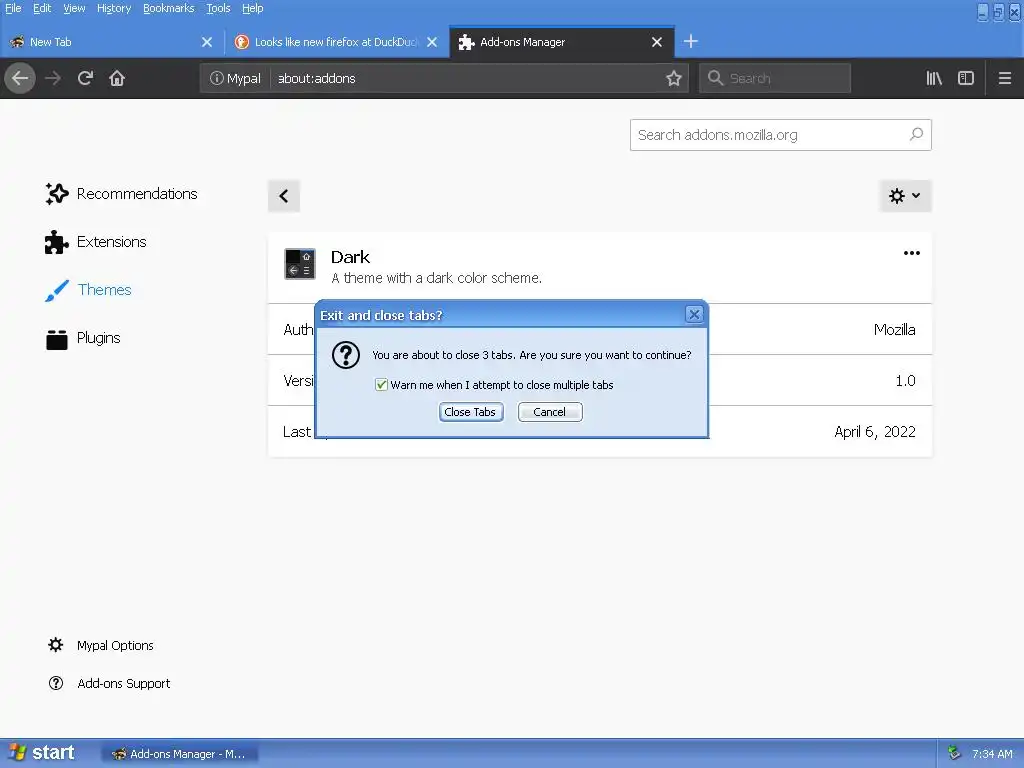Open the Windows start button

pyautogui.click(x=43, y=753)
